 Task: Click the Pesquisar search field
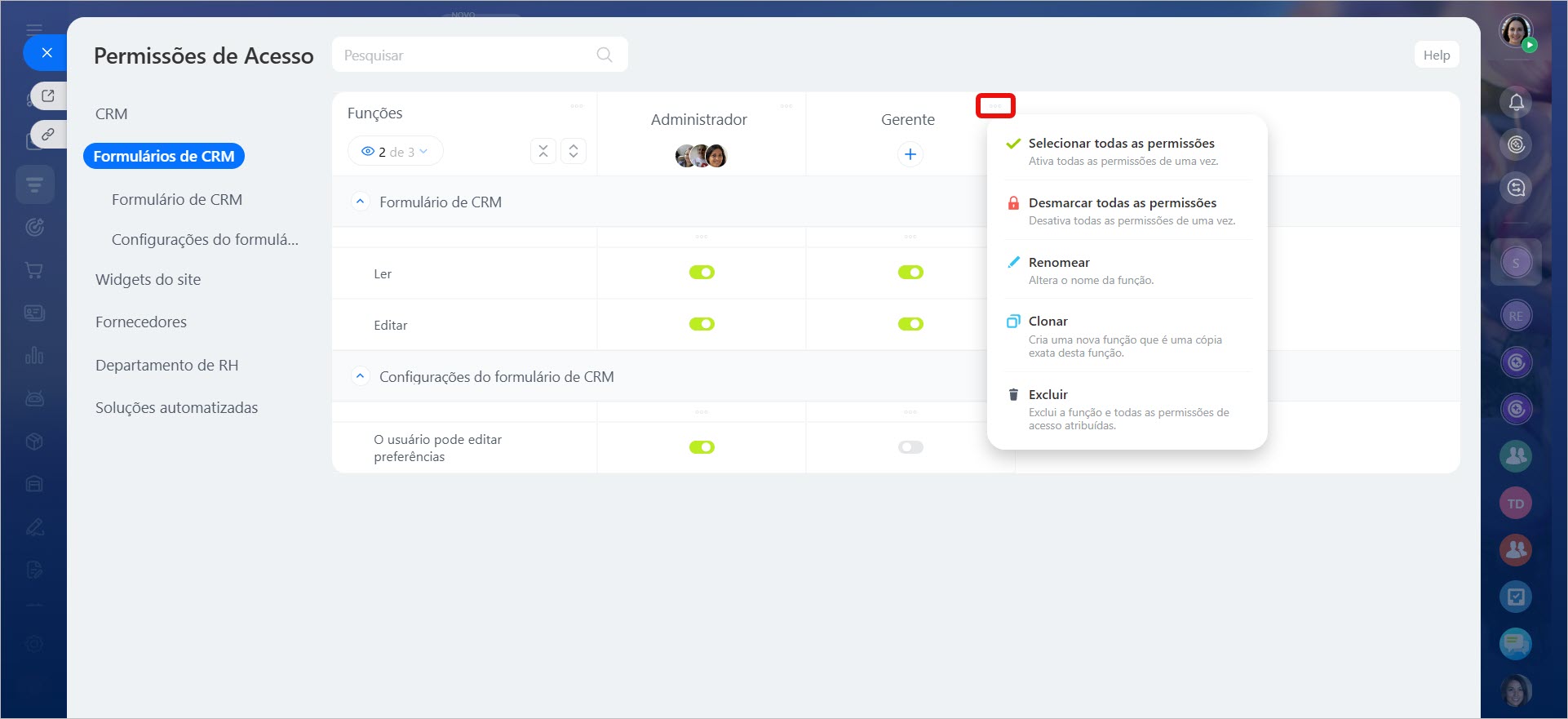click(x=465, y=55)
